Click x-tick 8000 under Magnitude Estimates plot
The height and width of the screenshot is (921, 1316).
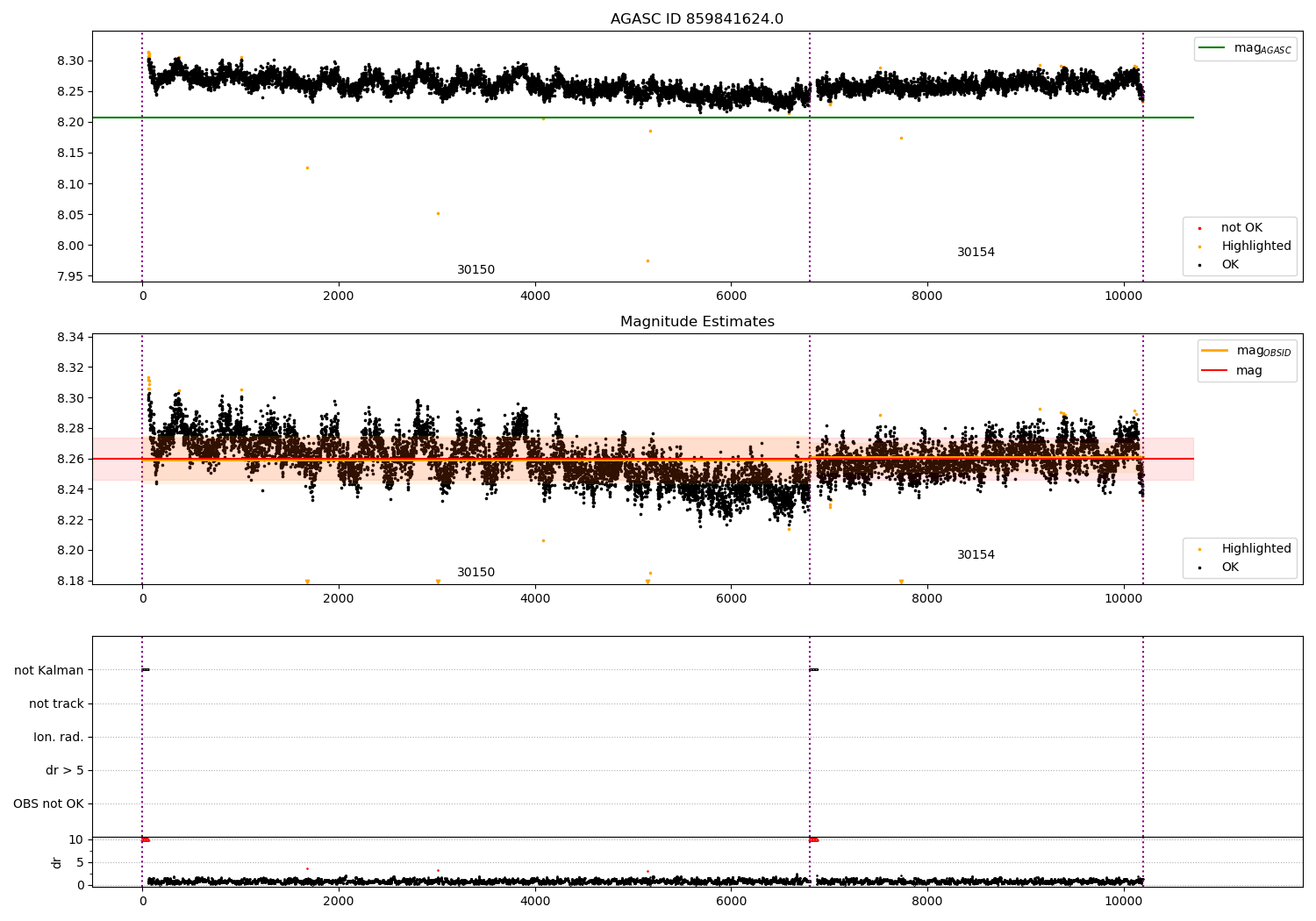927,599
